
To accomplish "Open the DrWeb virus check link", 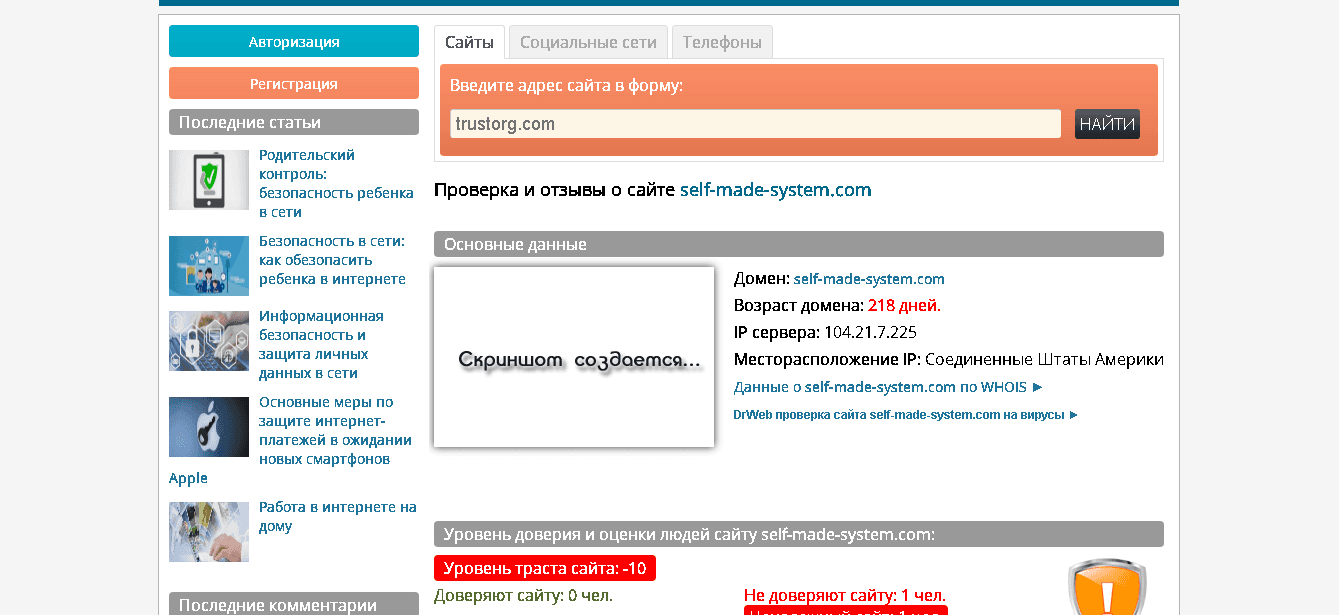I will [905, 414].
